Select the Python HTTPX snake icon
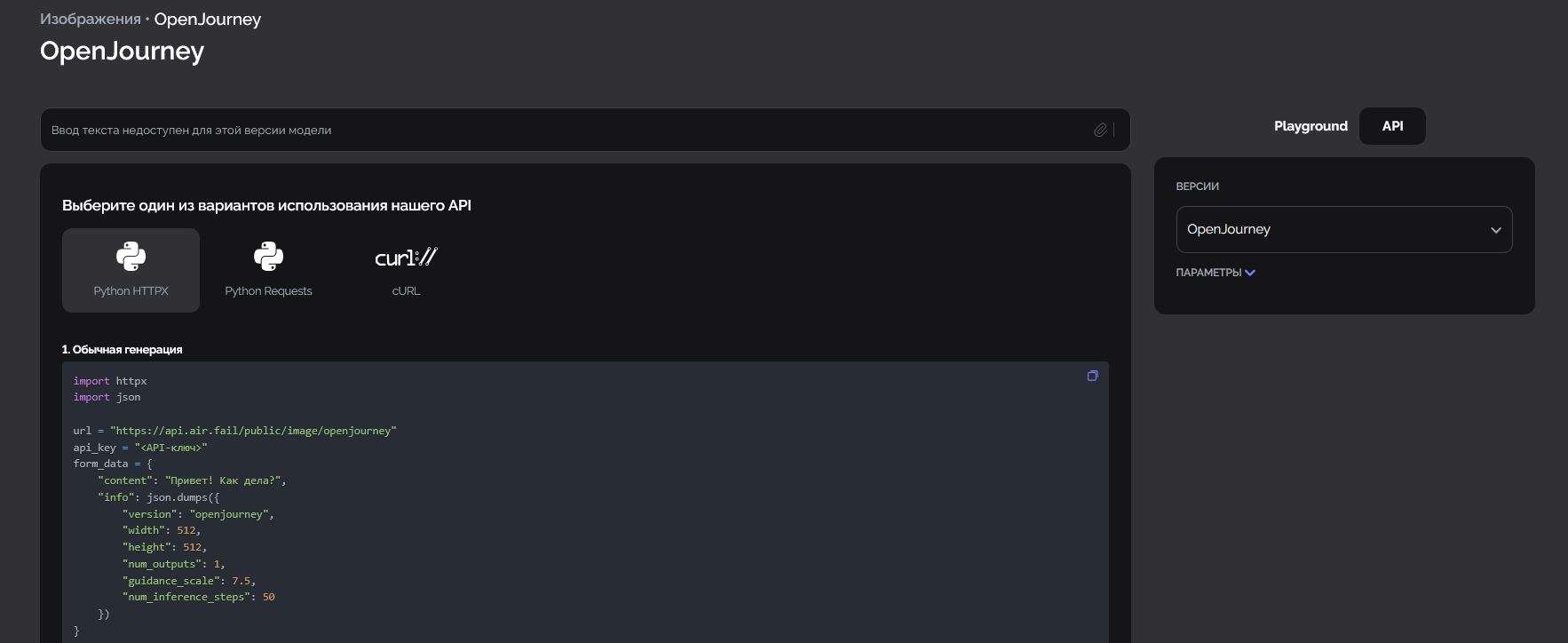 coord(131,257)
